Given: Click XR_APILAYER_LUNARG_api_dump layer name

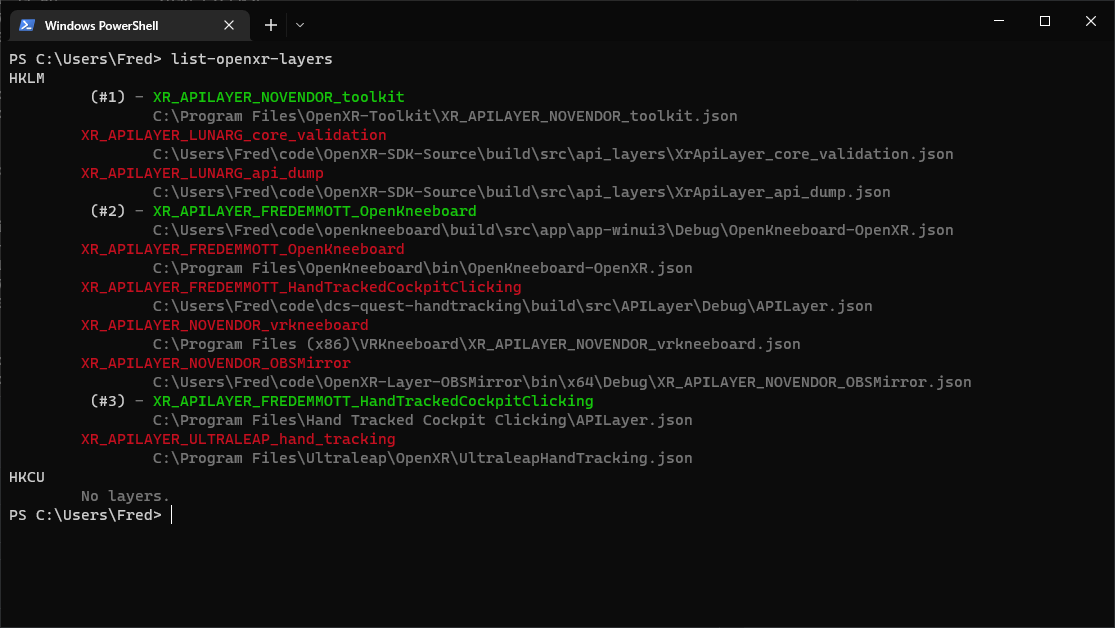Looking at the screenshot, I should click(202, 173).
